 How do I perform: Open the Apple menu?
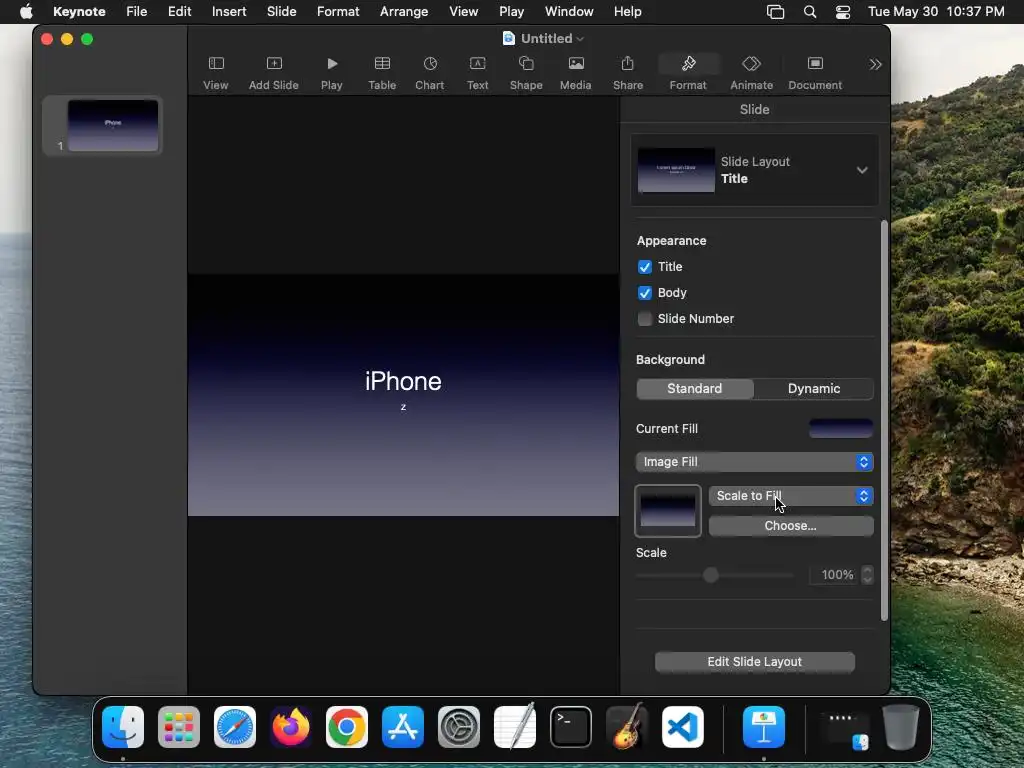[26, 12]
